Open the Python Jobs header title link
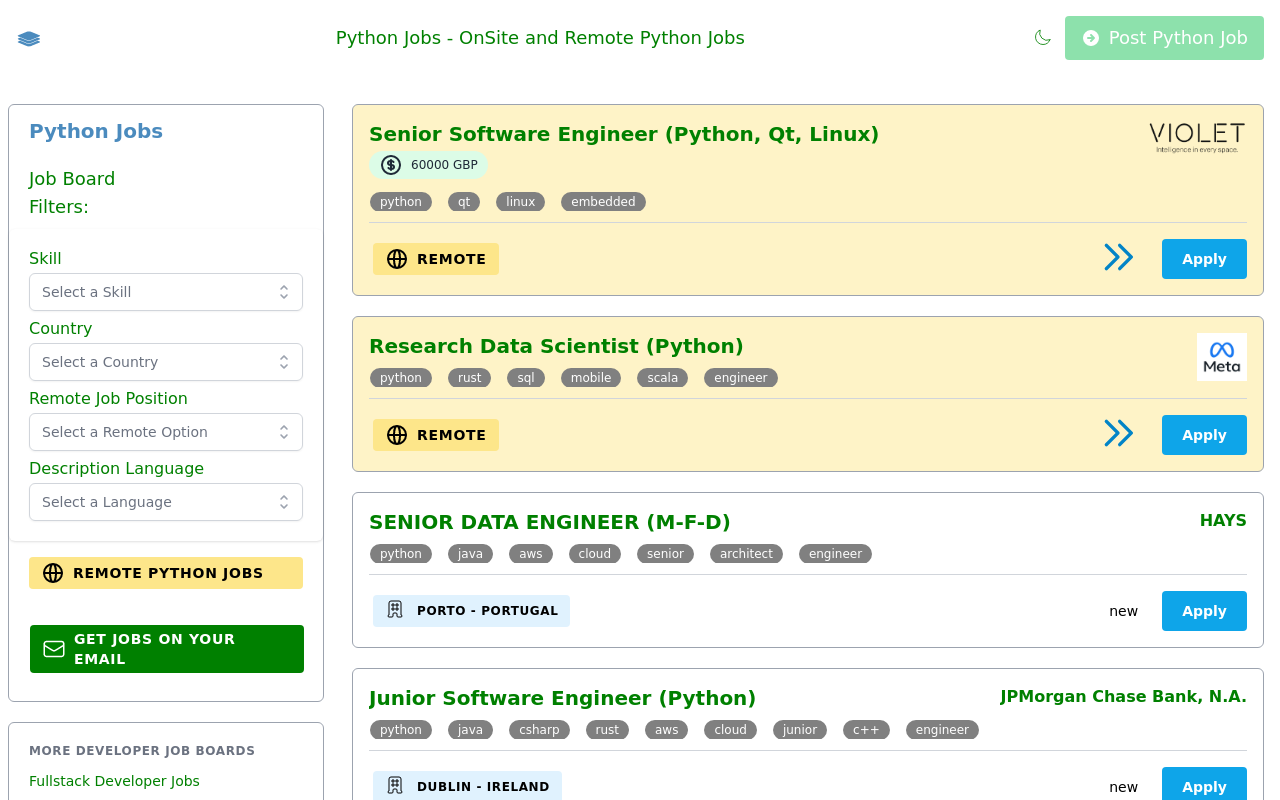Image resolution: width=1280 pixels, height=800 pixels. [x=540, y=38]
